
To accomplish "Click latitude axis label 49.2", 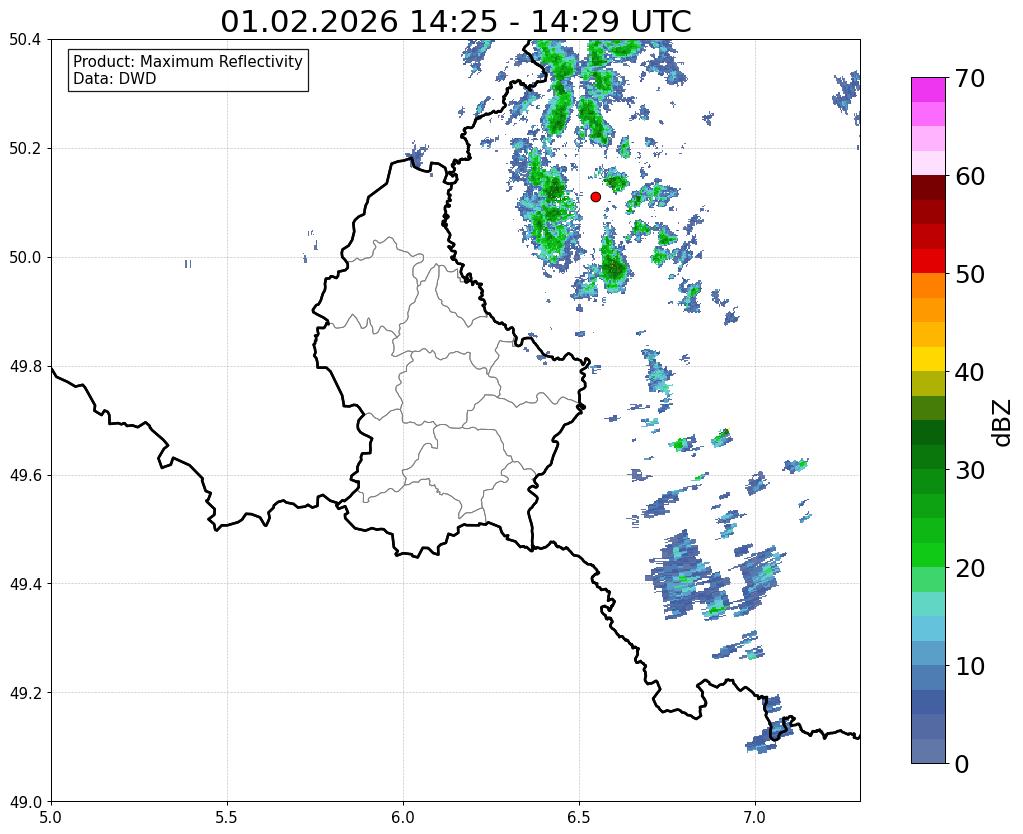I will [x=25, y=693].
